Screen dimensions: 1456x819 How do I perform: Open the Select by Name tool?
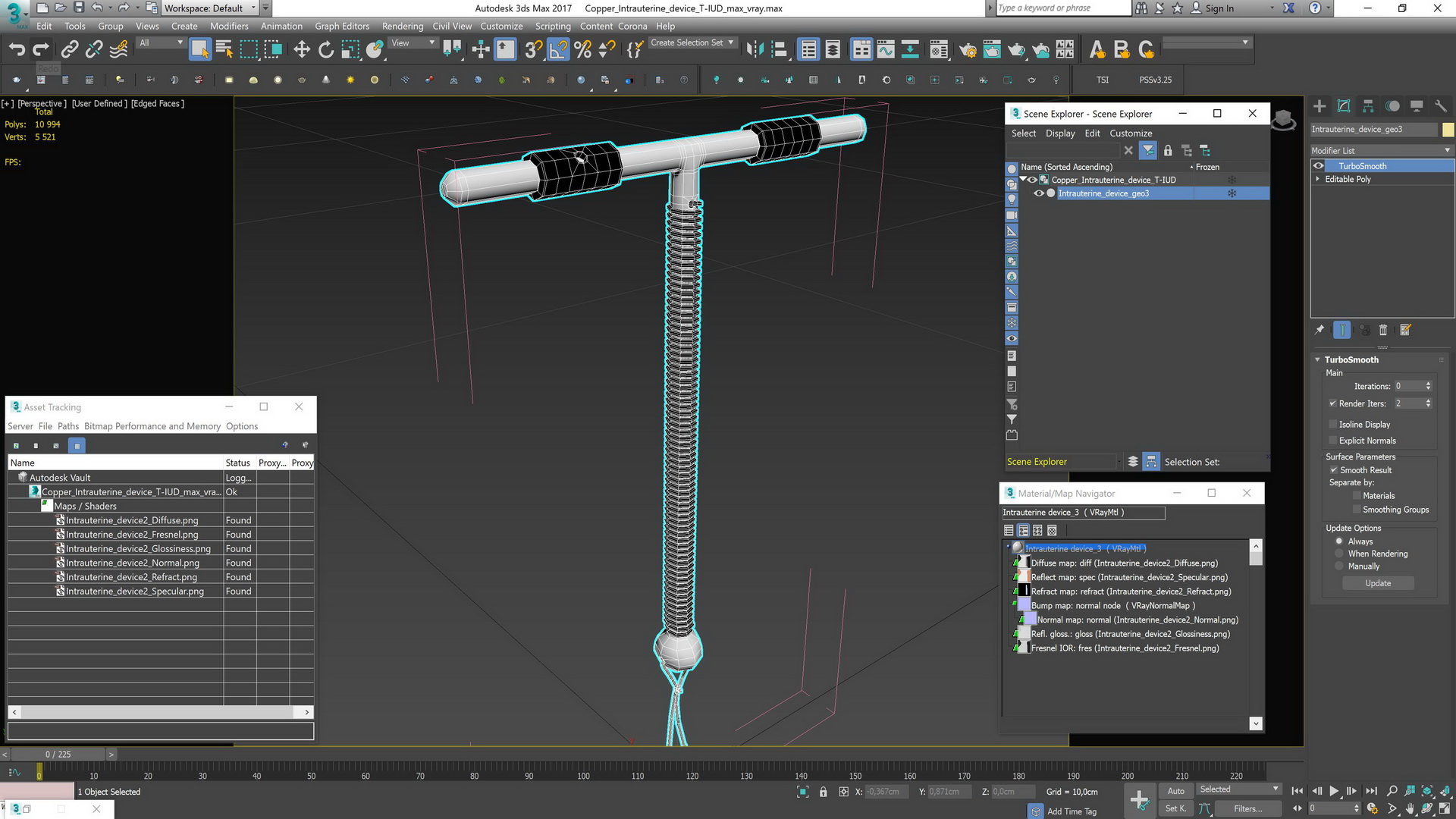tap(224, 50)
